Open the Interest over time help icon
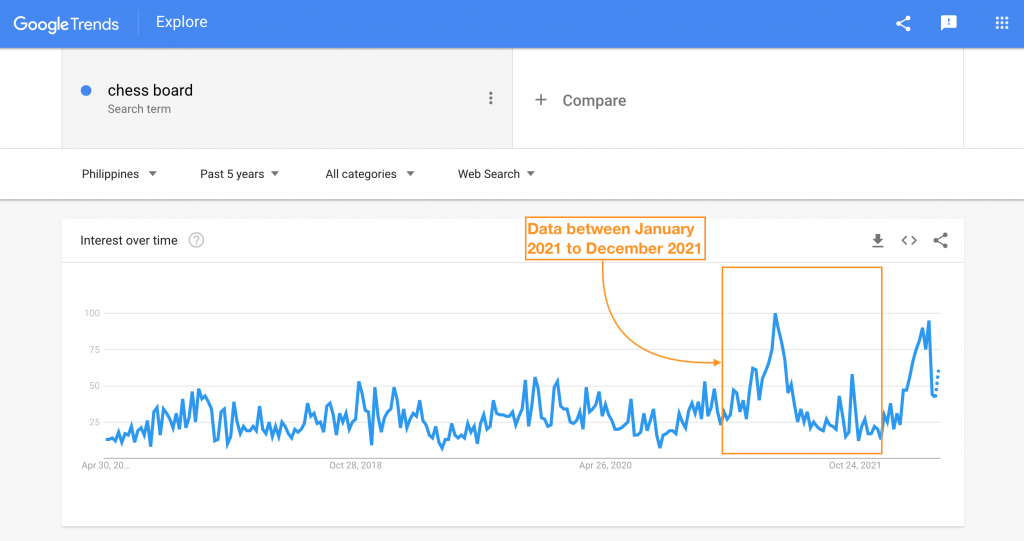This screenshot has height=541, width=1024. pos(196,240)
